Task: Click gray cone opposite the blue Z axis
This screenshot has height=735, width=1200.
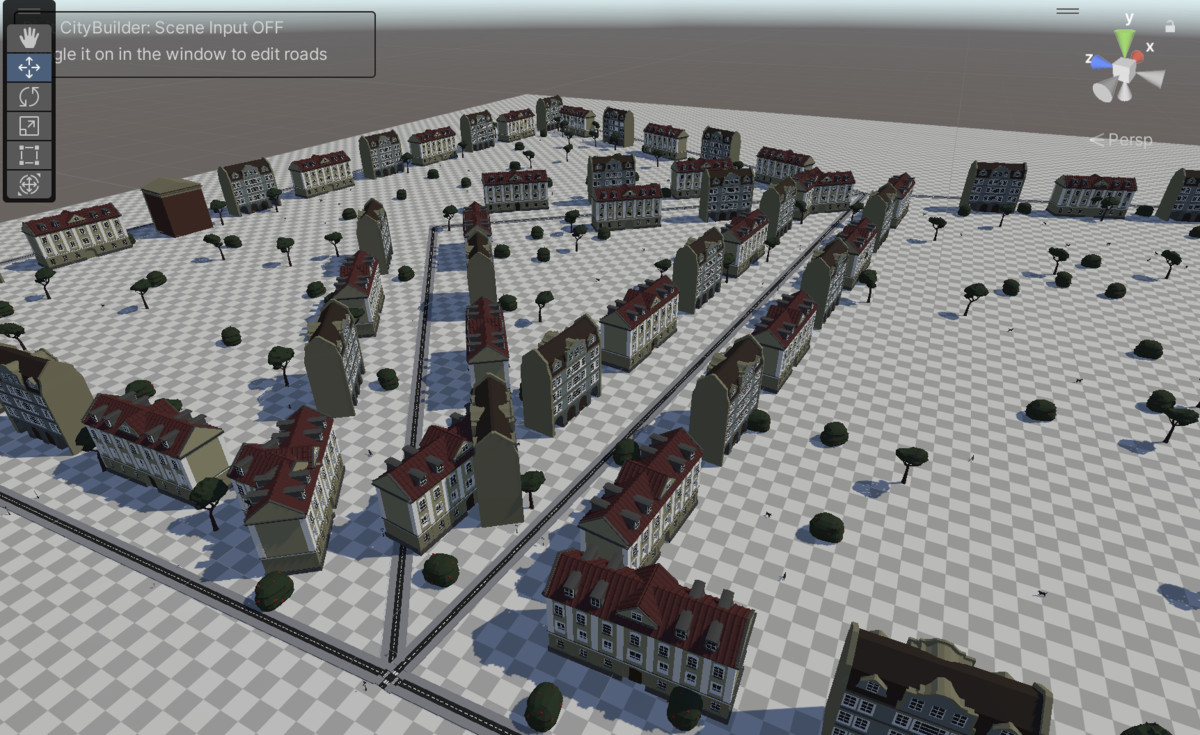Action: pos(1151,78)
